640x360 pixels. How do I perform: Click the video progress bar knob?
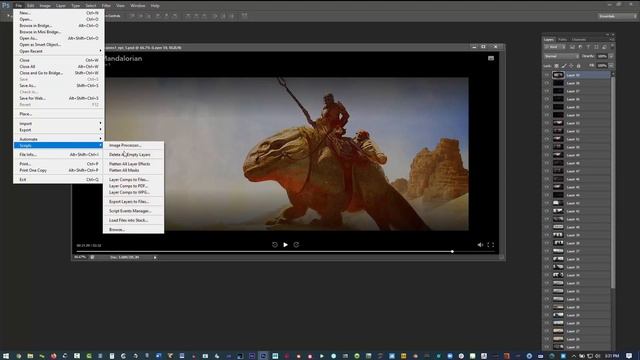[452, 251]
